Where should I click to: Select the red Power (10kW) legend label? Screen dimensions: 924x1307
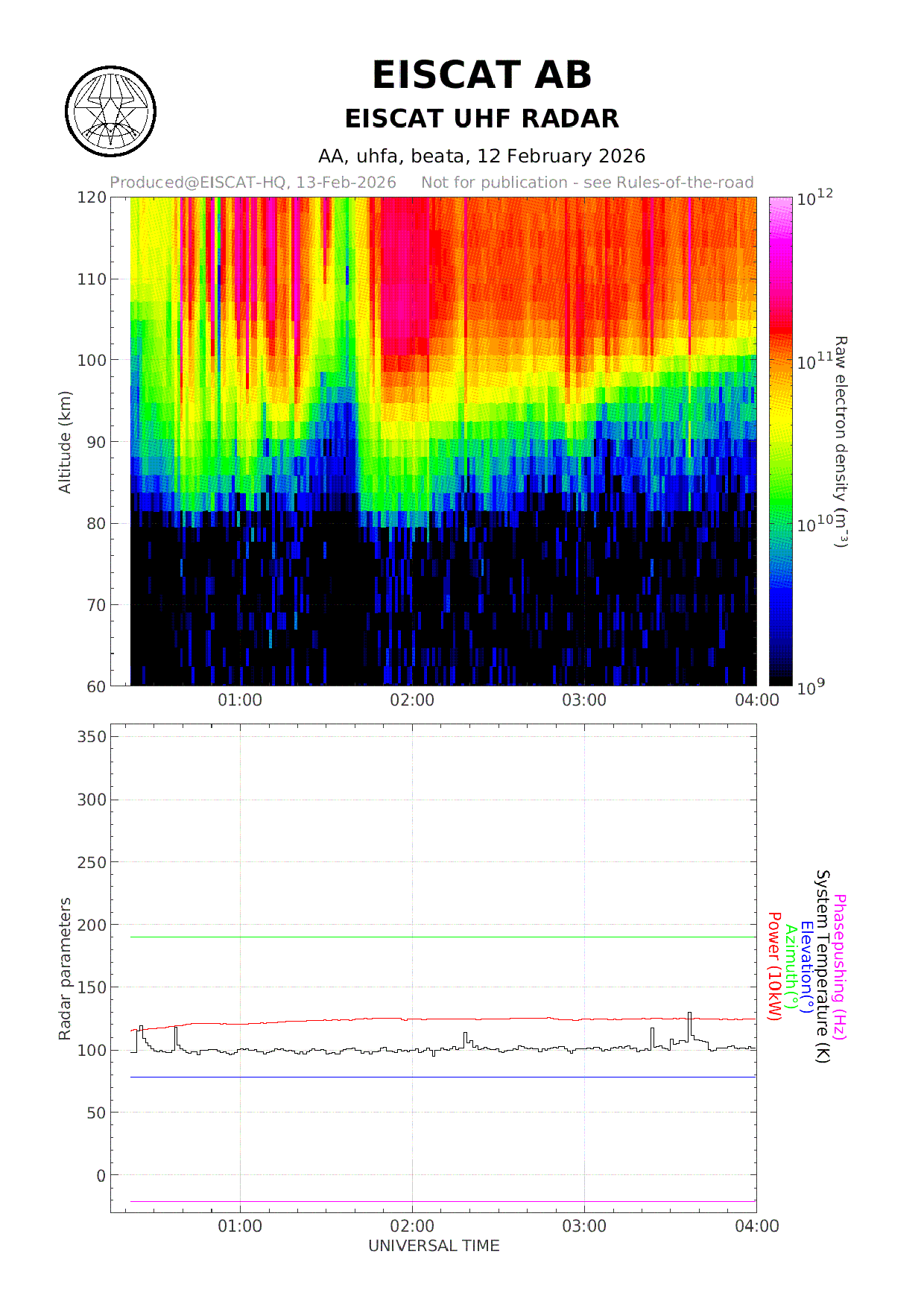[x=774, y=967]
